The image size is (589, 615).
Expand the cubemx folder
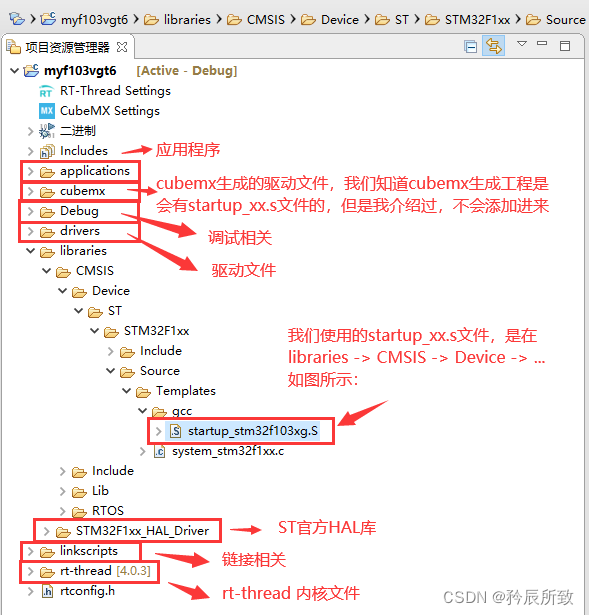point(30,191)
